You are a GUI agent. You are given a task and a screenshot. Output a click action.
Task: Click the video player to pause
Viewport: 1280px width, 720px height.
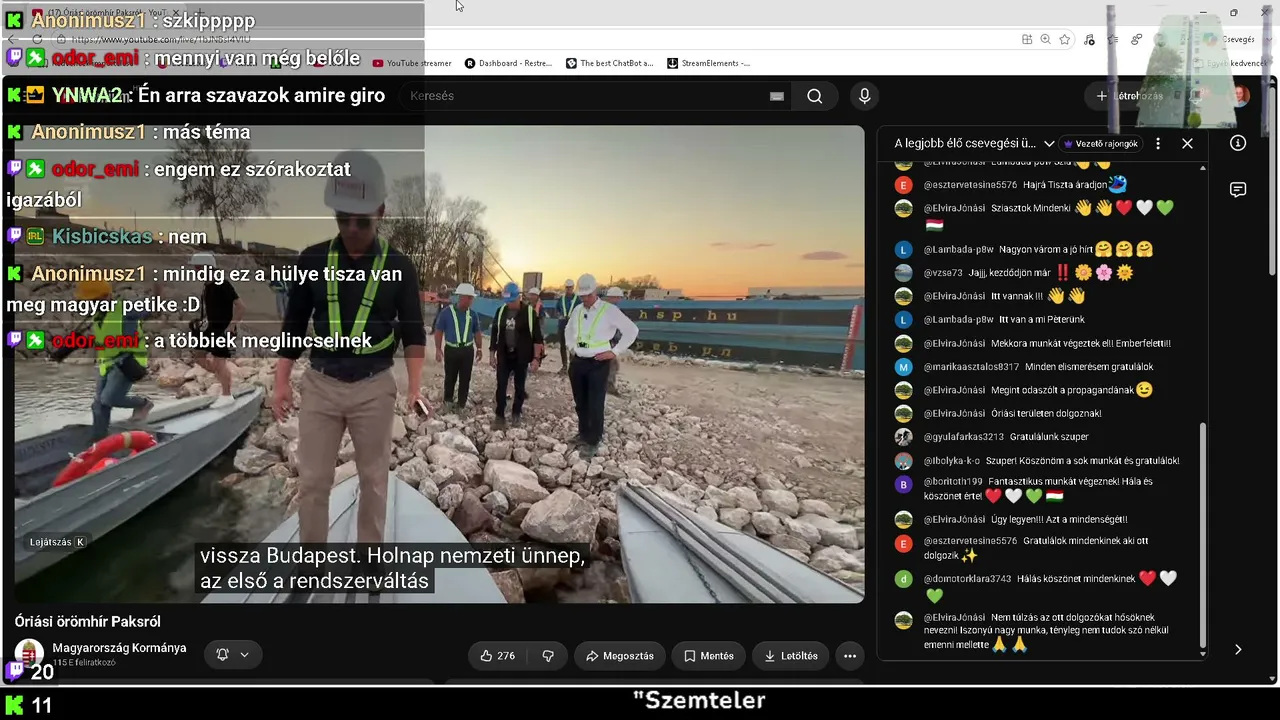440,364
